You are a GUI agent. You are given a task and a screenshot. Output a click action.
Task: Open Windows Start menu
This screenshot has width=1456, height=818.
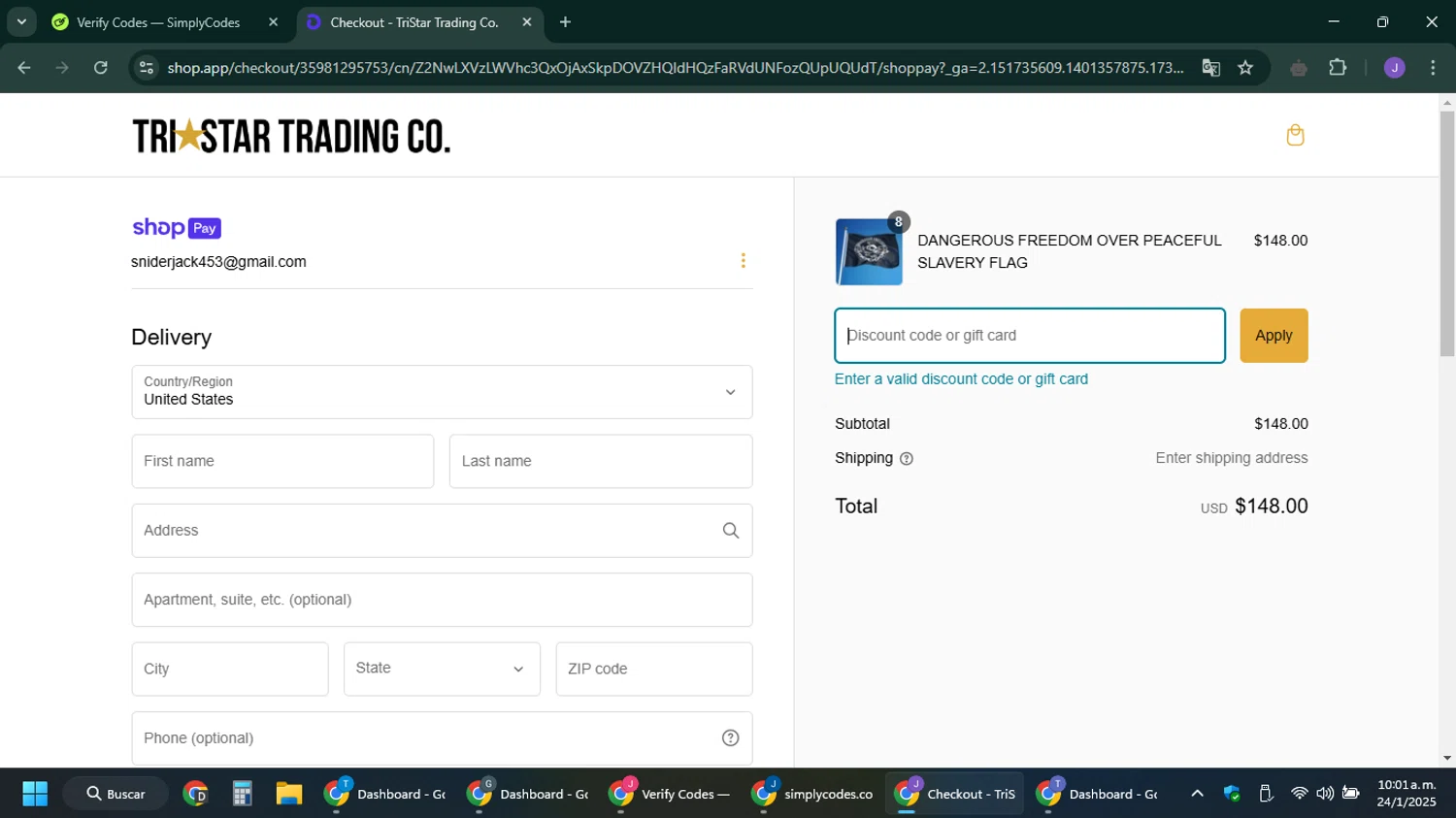pos(35,794)
